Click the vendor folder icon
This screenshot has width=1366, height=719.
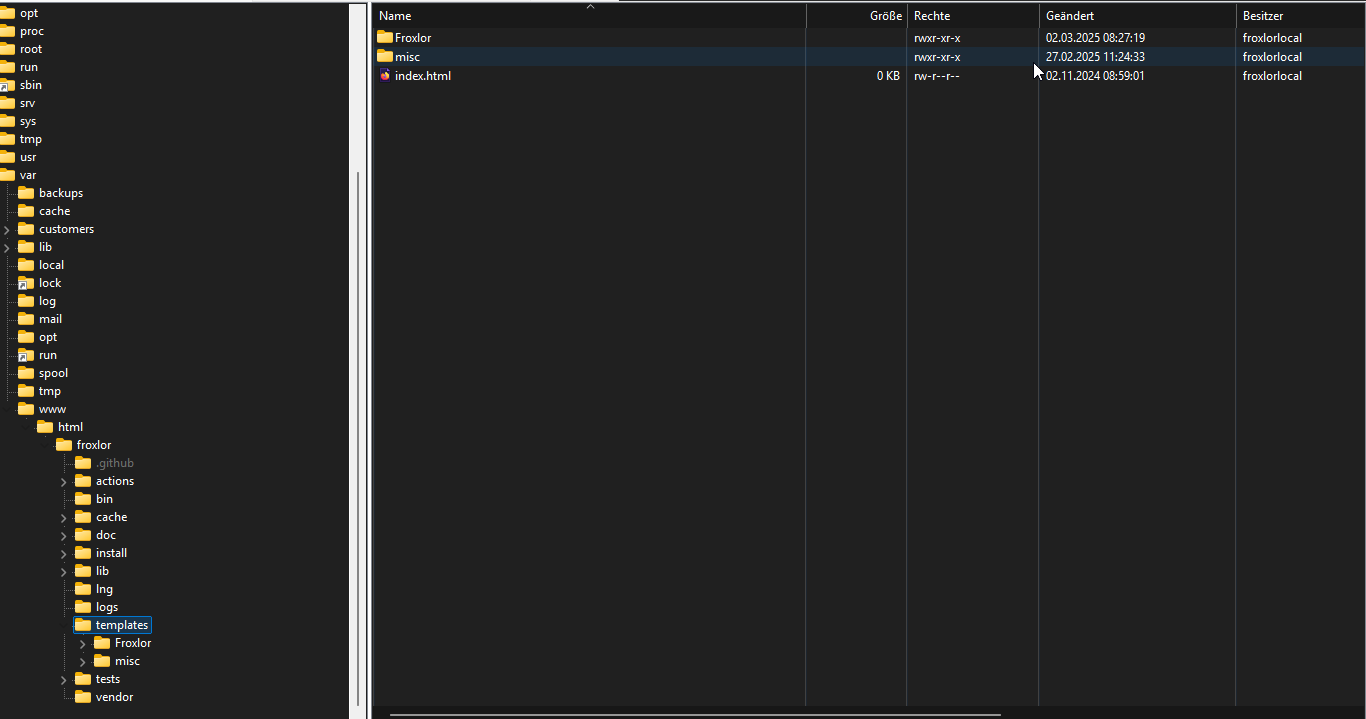tap(83, 697)
